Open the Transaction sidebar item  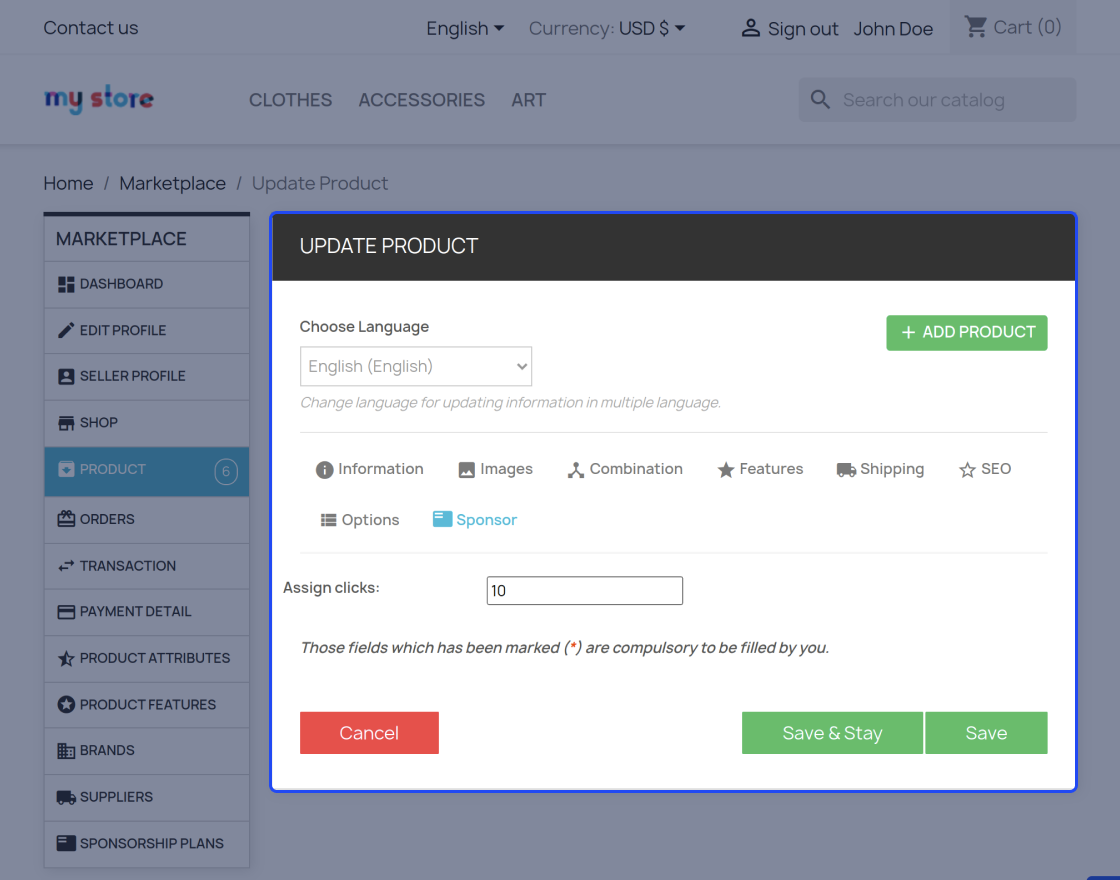click(146, 566)
